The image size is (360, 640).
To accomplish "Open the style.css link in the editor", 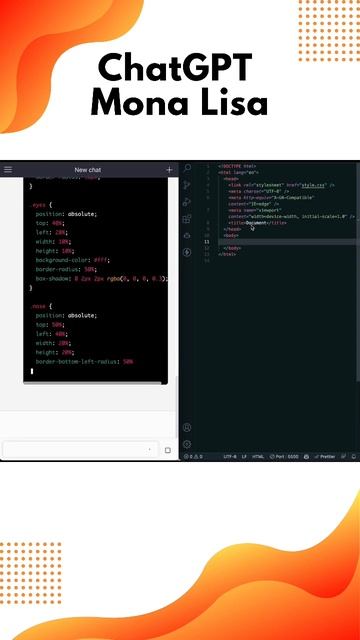I will 313,185.
